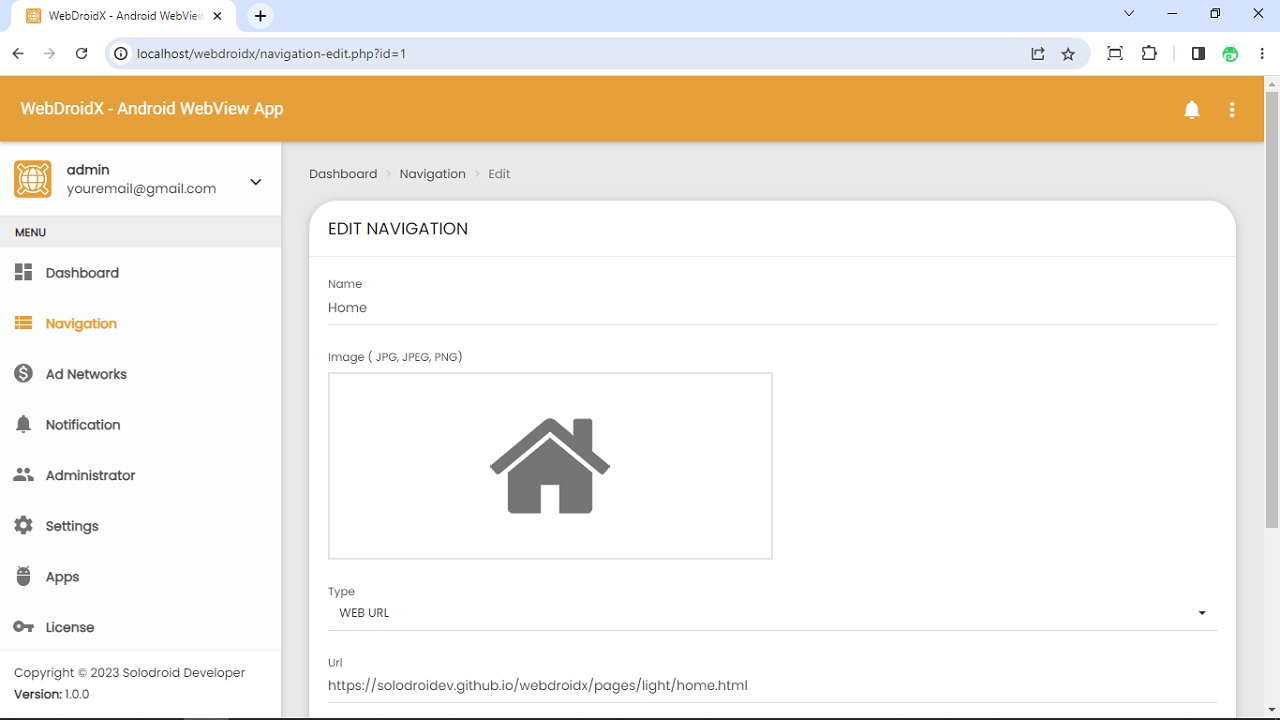Reload the page
Image resolution: width=1280 pixels, height=720 pixels.
pyautogui.click(x=82, y=54)
